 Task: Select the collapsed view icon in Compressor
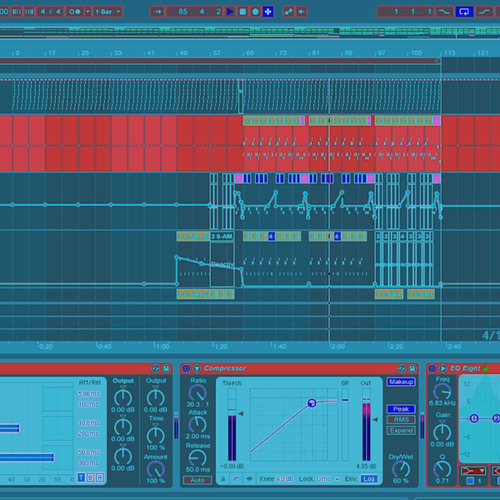pyautogui.click(x=223, y=479)
